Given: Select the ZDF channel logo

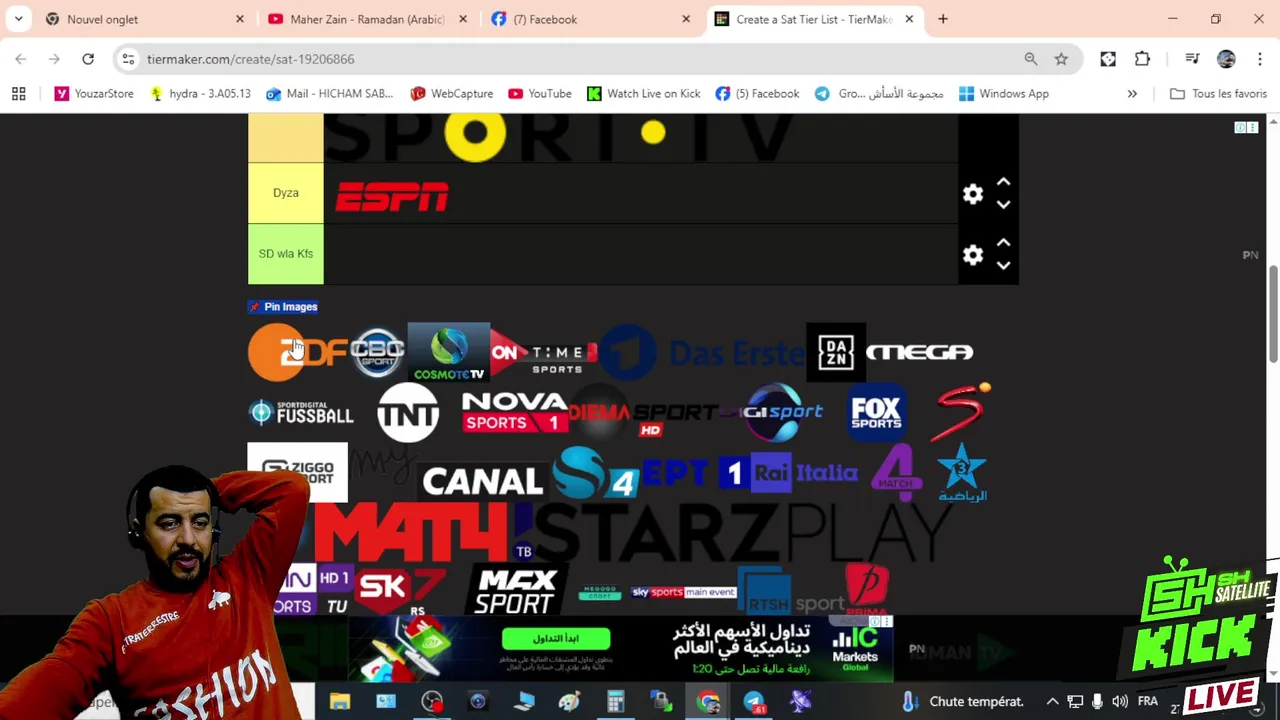Looking at the screenshot, I should (296, 352).
